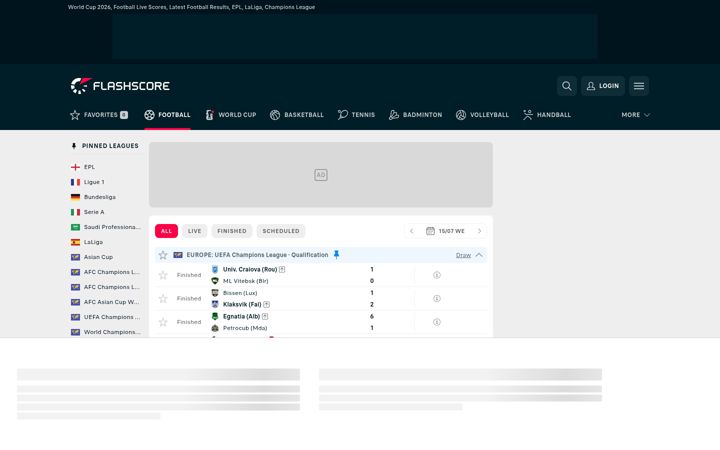
Task: Click England flag icon beside EPL
Action: coord(75,167)
